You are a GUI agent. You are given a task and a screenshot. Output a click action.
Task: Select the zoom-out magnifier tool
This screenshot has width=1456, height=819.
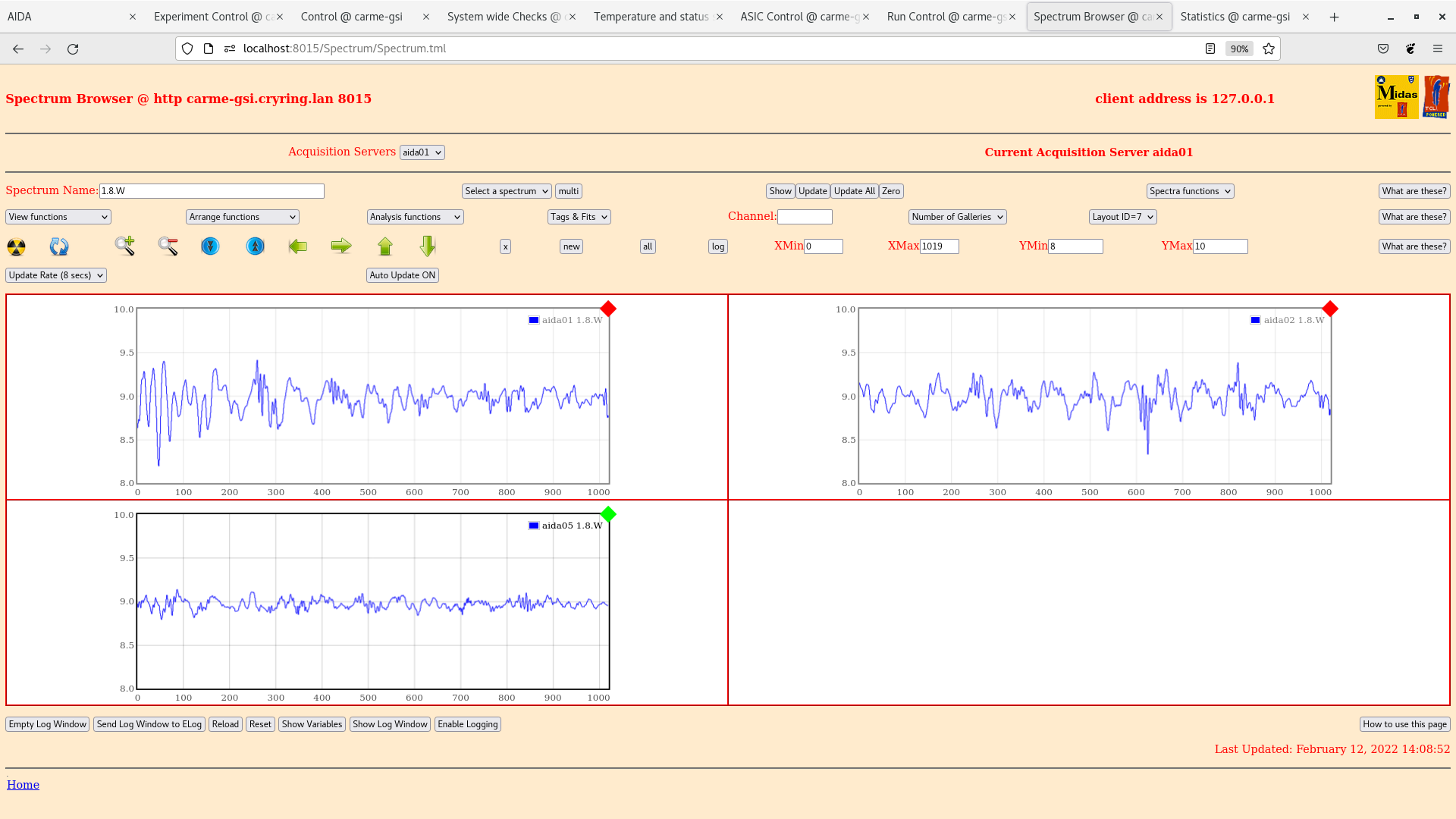click(168, 246)
